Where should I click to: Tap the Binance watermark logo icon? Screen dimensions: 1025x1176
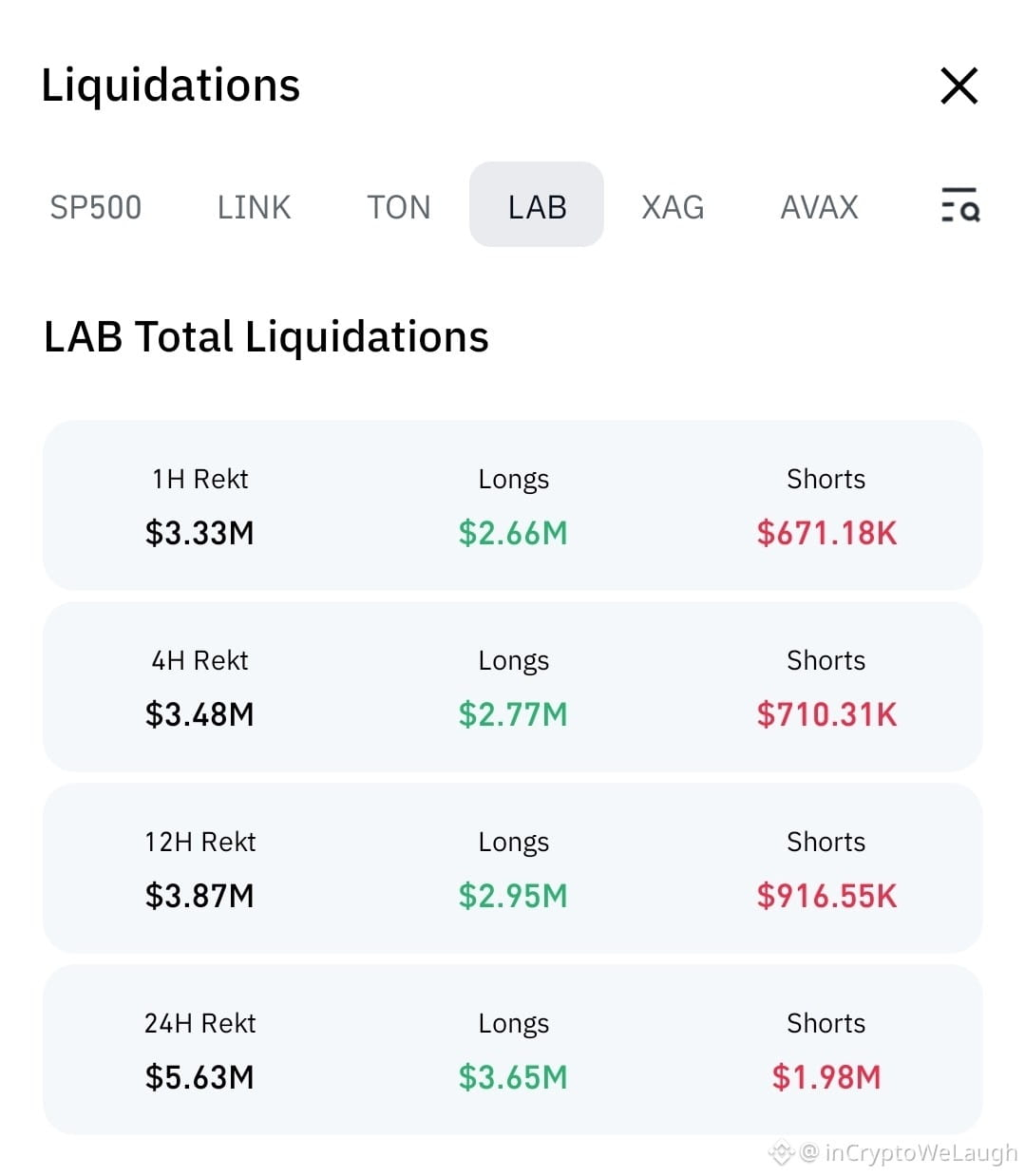tap(781, 1153)
